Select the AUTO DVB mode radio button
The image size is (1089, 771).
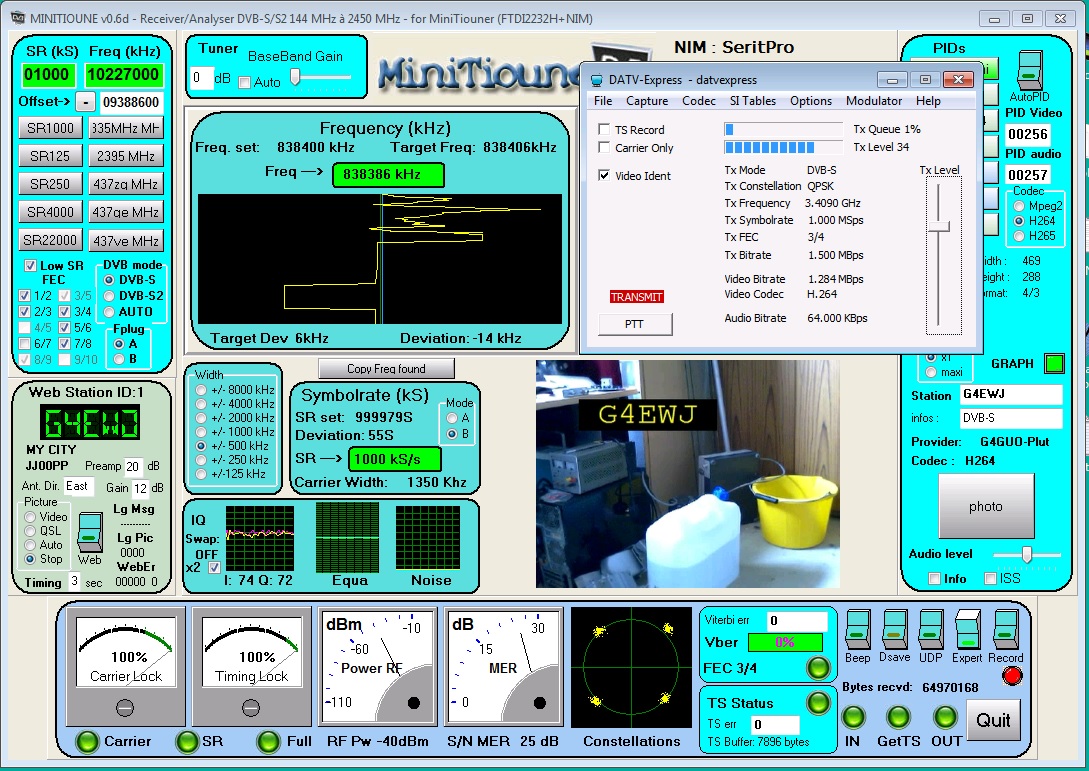click(109, 312)
